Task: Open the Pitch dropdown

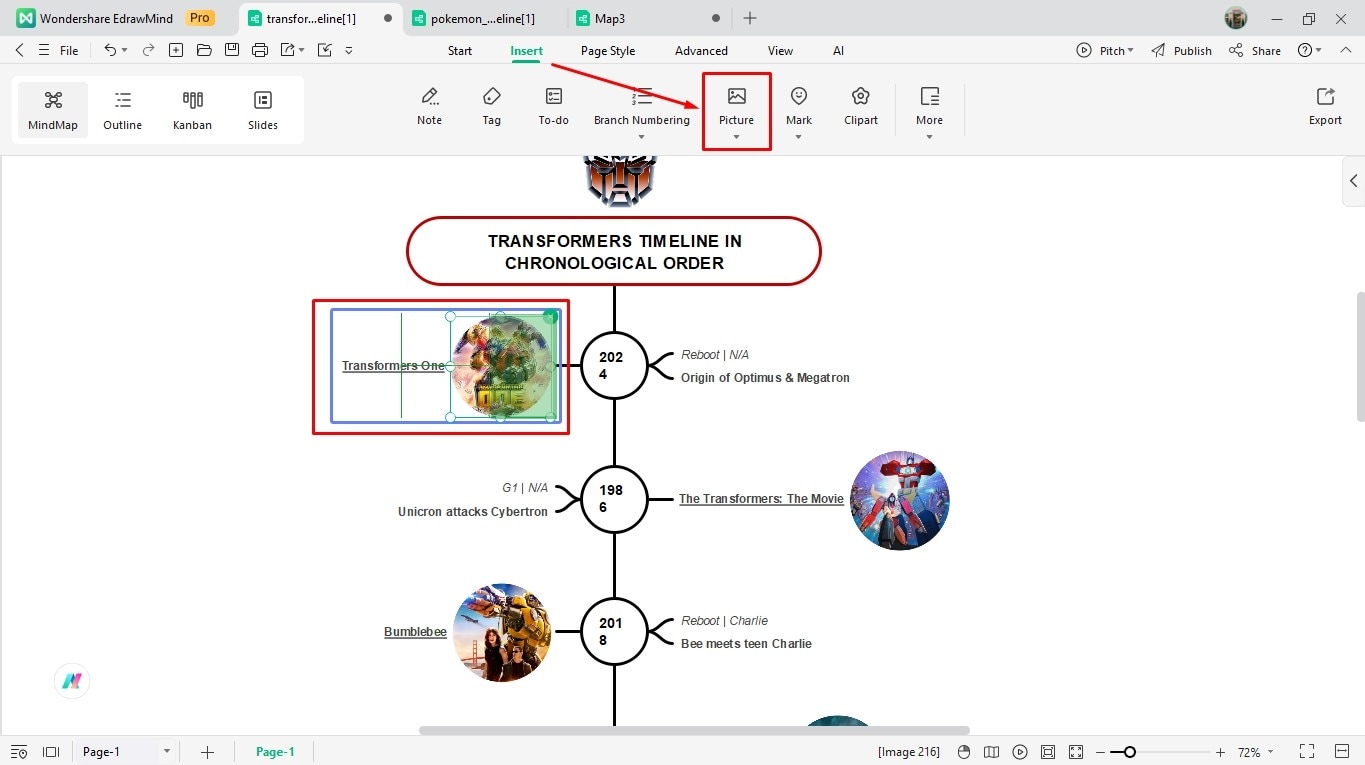Action: [1105, 50]
